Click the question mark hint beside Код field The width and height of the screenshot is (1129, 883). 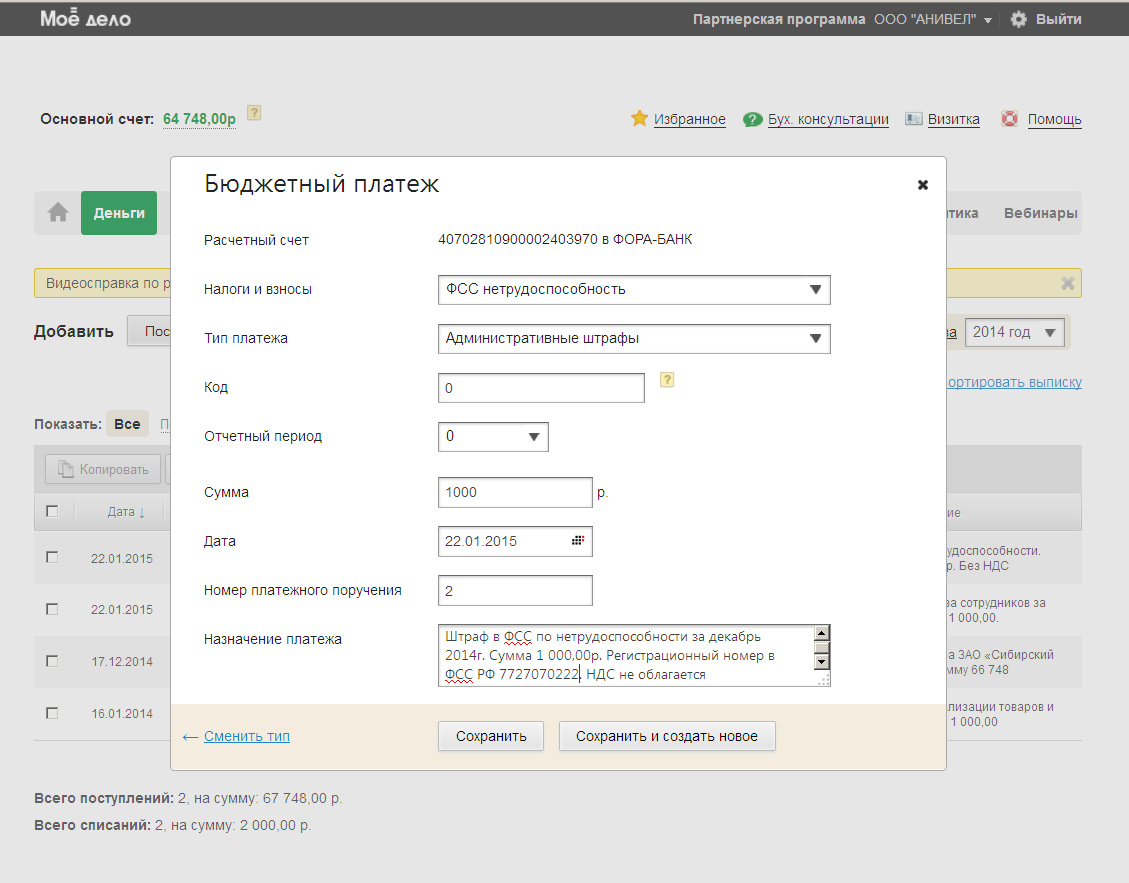[667, 380]
